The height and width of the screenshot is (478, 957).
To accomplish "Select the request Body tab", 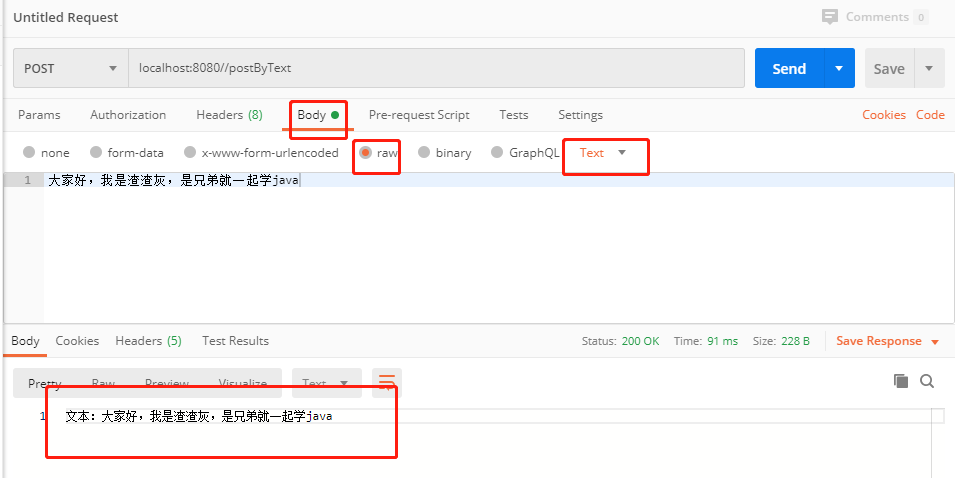I will [x=317, y=115].
